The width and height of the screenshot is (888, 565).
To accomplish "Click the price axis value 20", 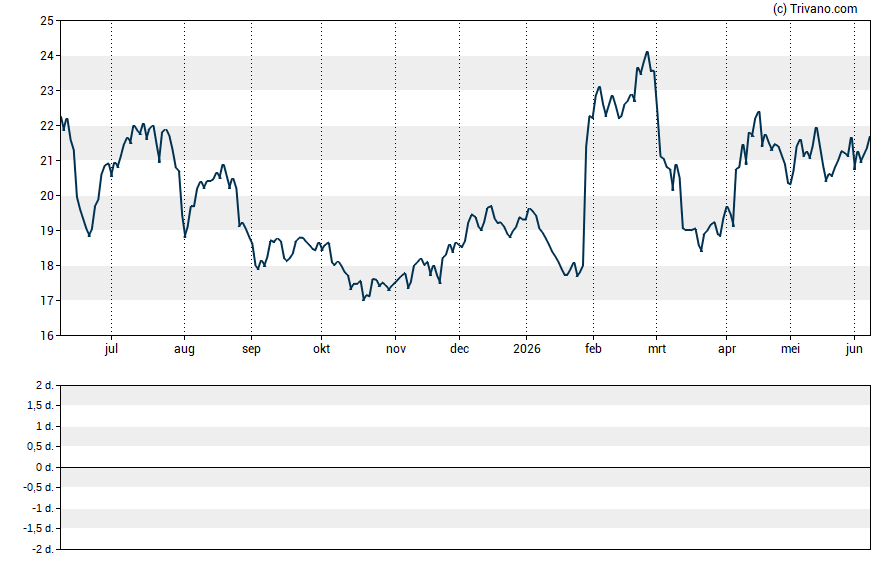I will click(46, 196).
